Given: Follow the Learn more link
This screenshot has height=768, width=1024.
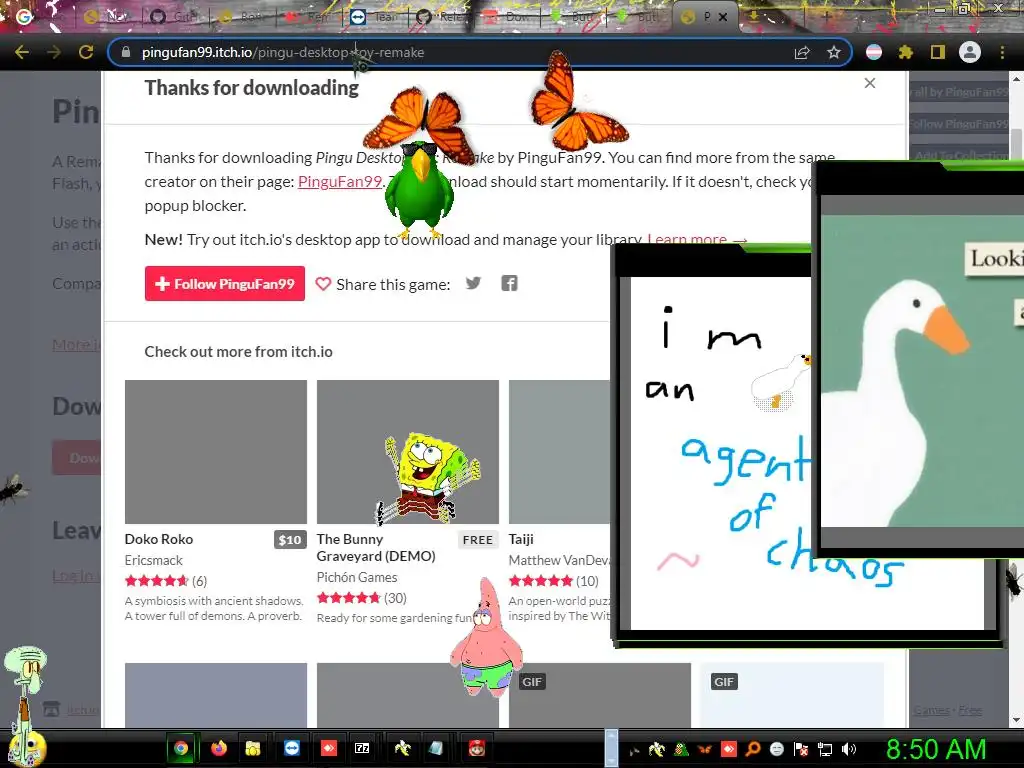Looking at the screenshot, I should 696,239.
